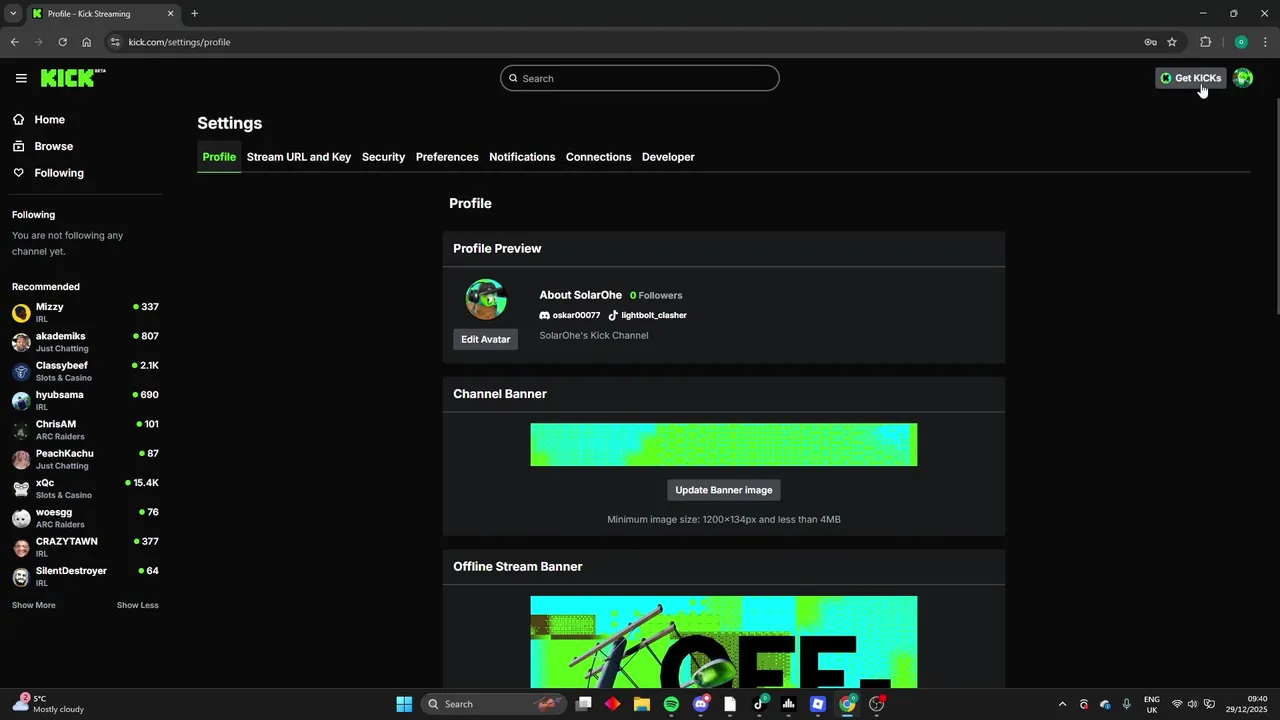Click the offline stream banner image
Image resolution: width=1280 pixels, height=720 pixels.
[724, 642]
